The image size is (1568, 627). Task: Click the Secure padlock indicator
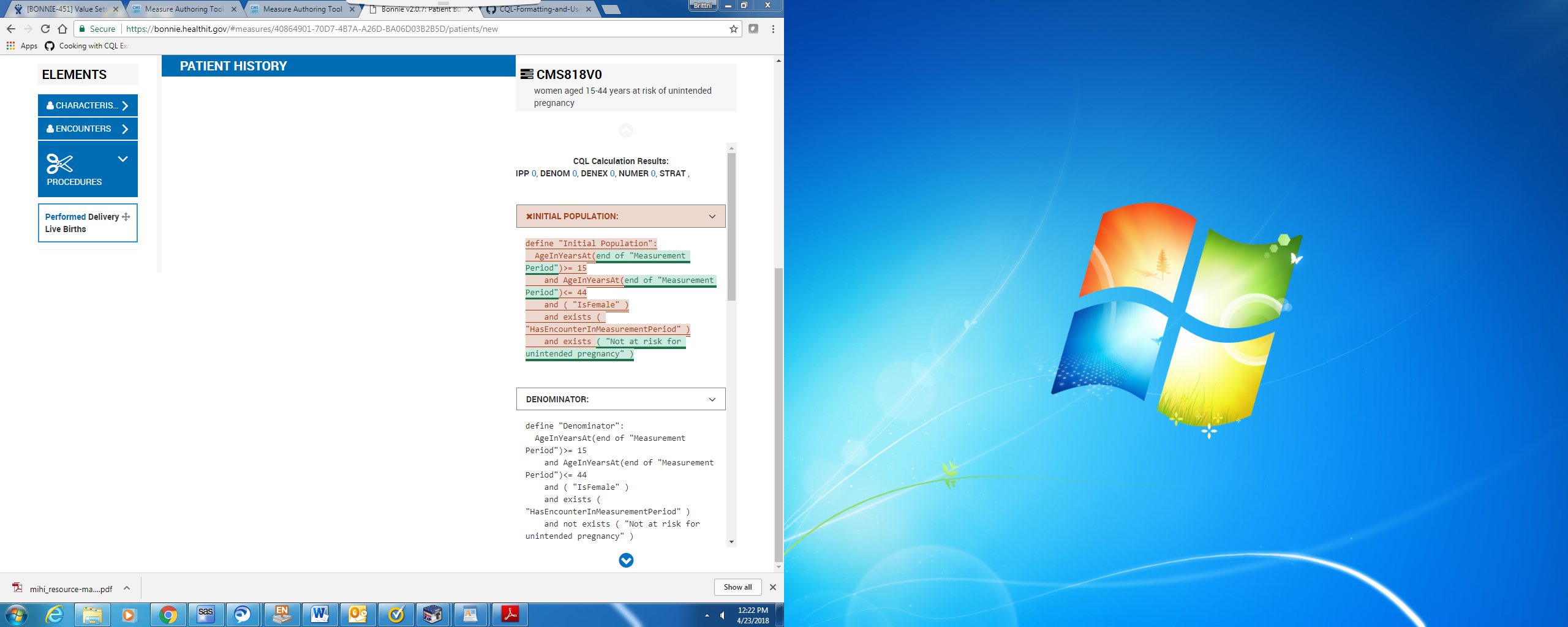coord(97,29)
